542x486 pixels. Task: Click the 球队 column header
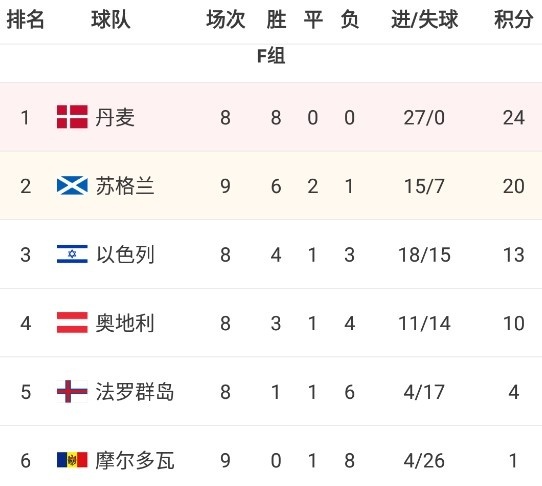(x=111, y=19)
